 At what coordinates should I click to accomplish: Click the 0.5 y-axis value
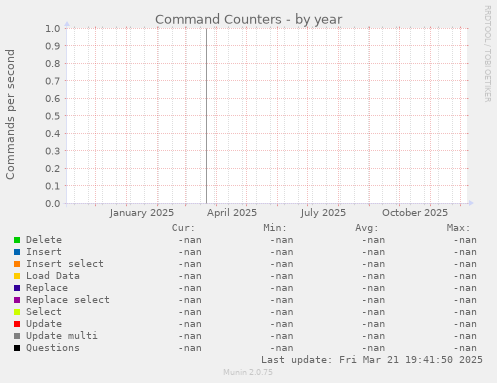click(53, 116)
